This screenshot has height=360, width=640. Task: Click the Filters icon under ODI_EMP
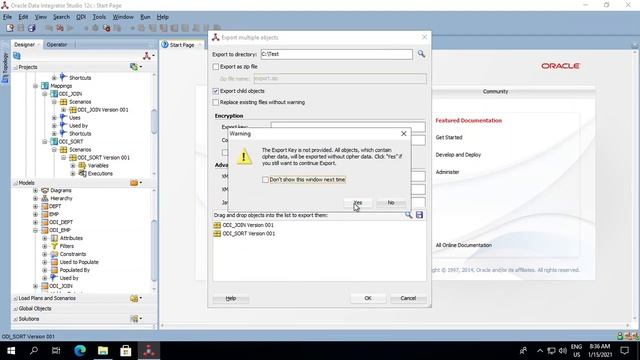(54, 246)
